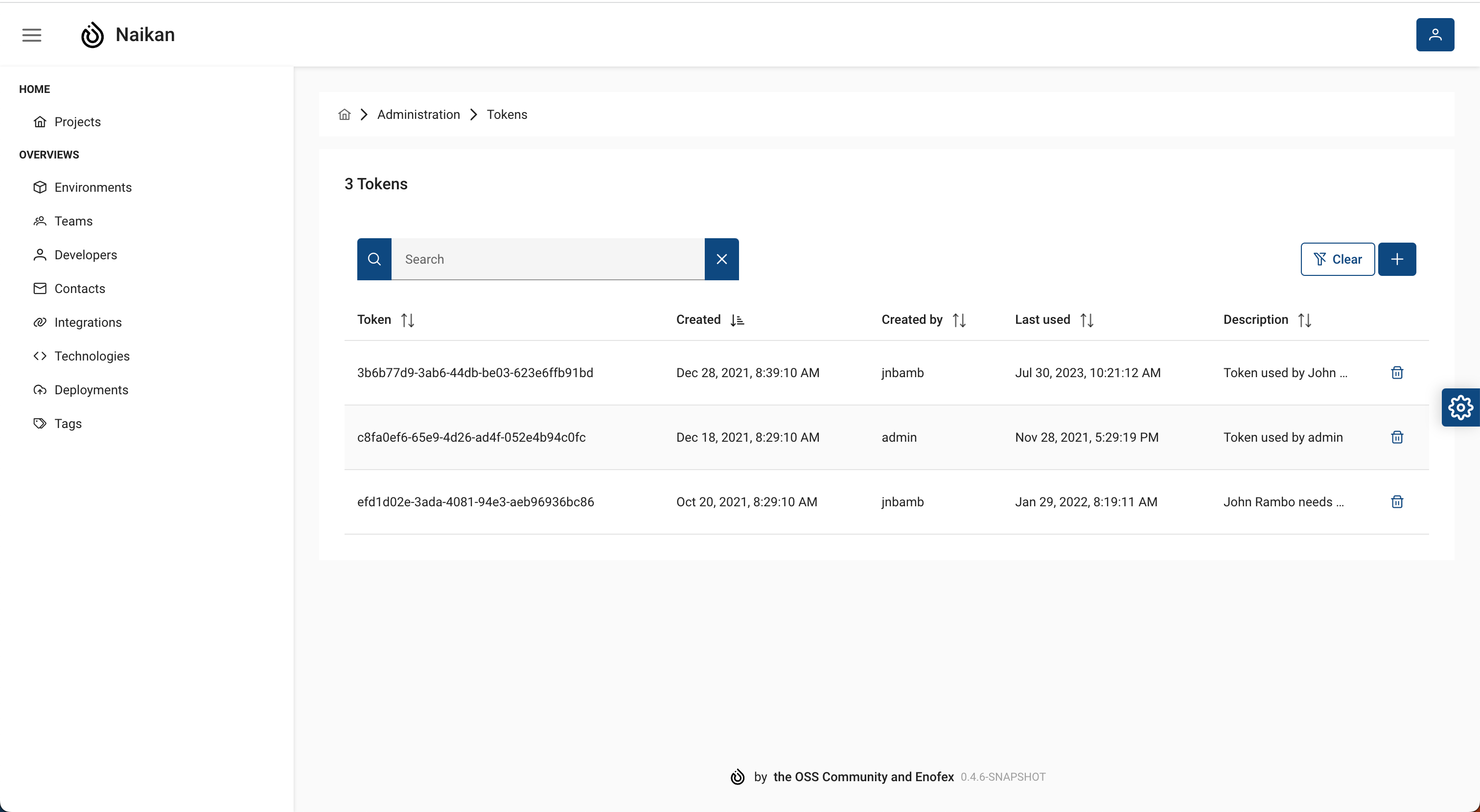
Task: Click the 0.4.6-SNAPSHOT version label
Action: click(x=1002, y=777)
